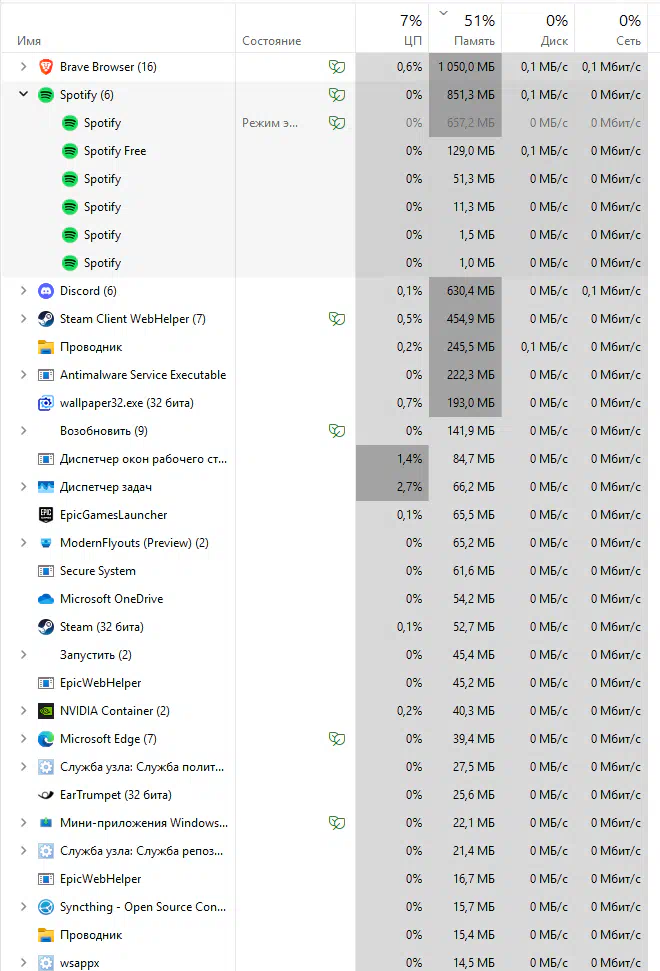Expand the Antimalware Service Executable group
This screenshot has height=971, width=660.
point(24,375)
